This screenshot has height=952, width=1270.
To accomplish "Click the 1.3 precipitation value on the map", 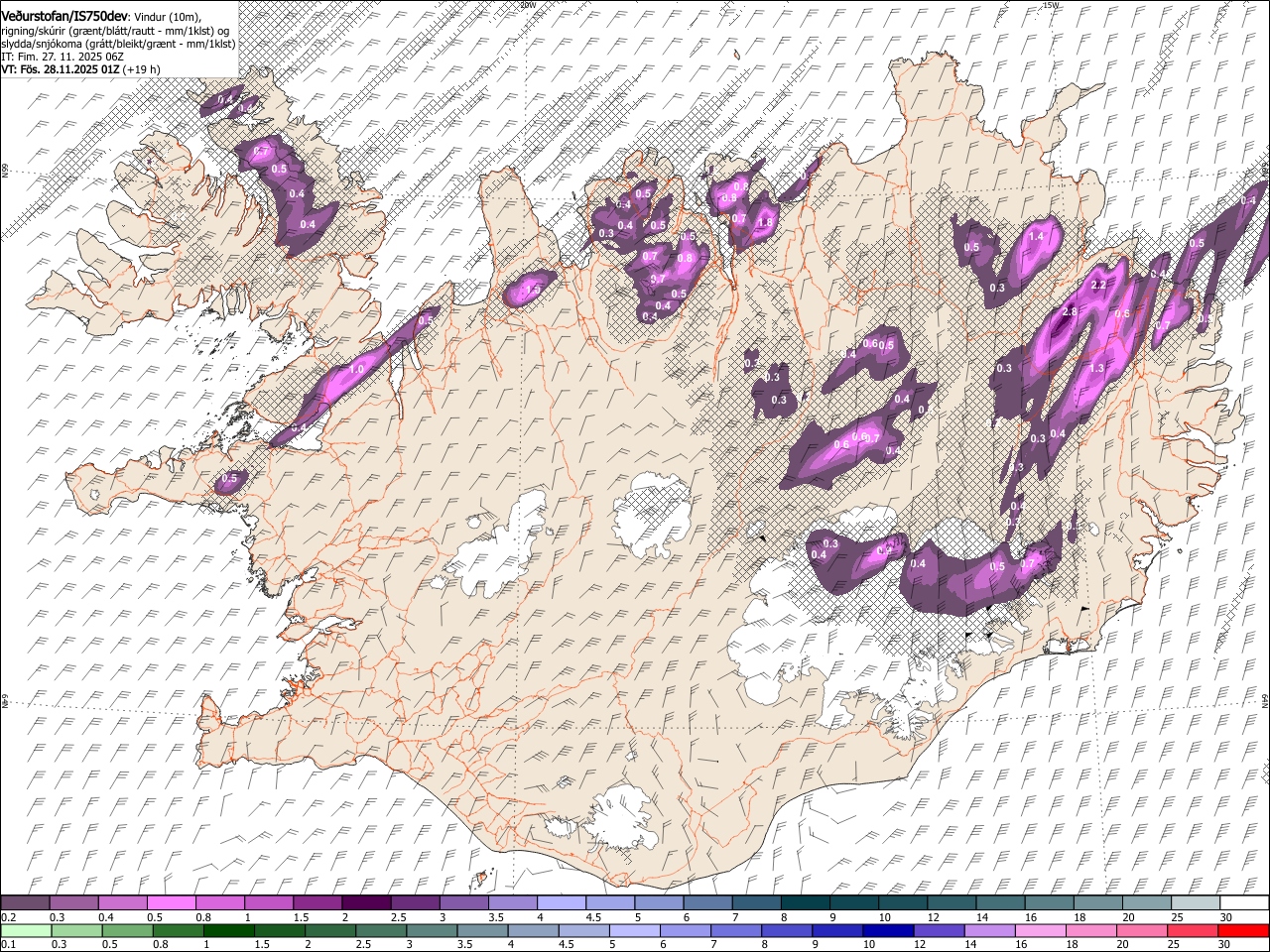I will pyautogui.click(x=1096, y=368).
